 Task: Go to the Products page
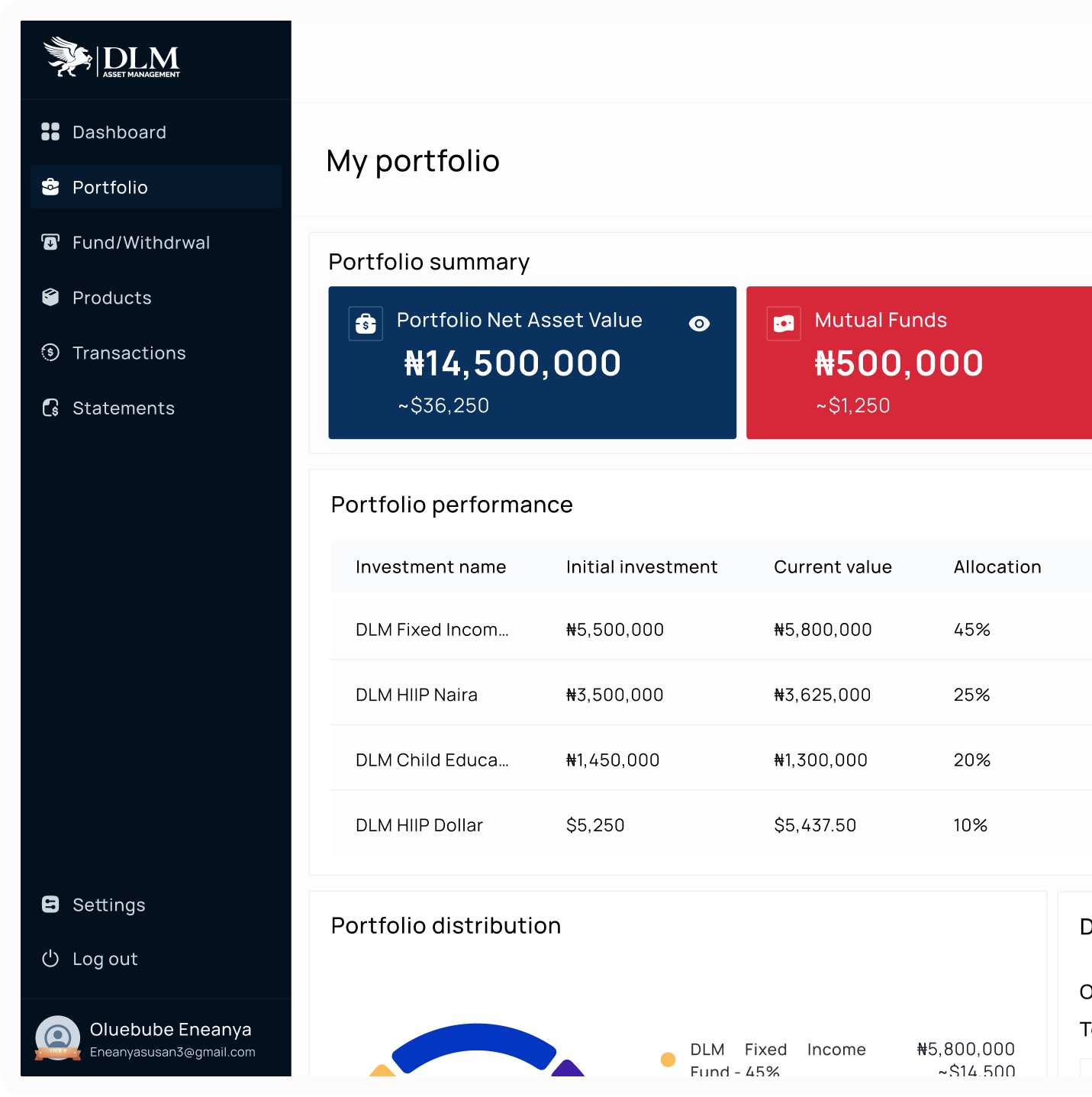click(111, 298)
